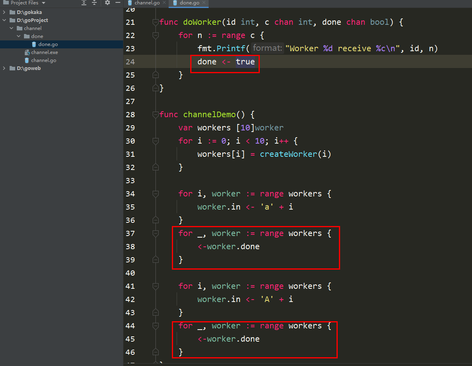Viewport: 472px width, 366px height.
Task: Click '<-worker.done' on line 38
Action: [x=228, y=247]
